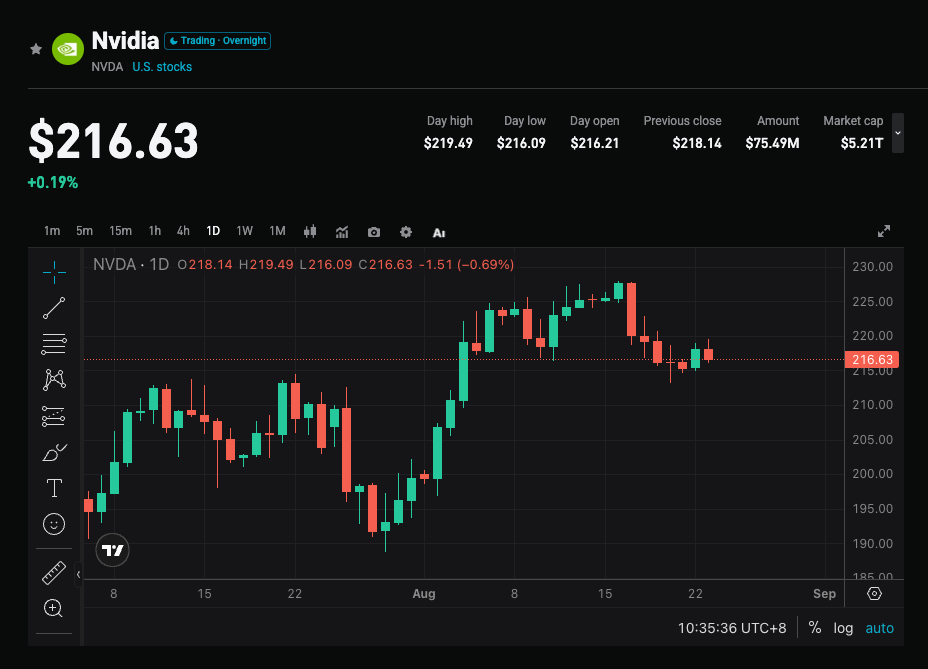Activate the zoom in tool

pyautogui.click(x=54, y=608)
